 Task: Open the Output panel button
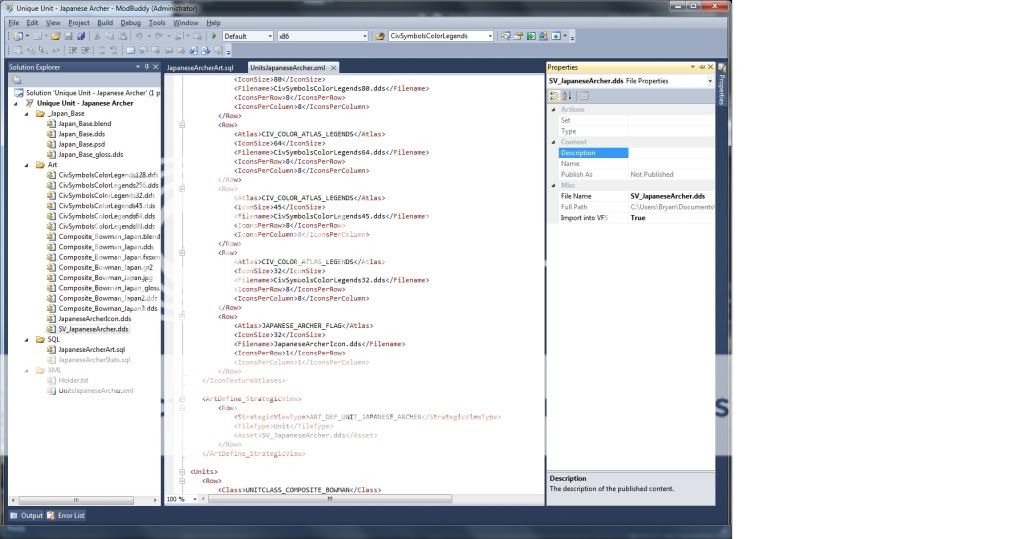26,516
